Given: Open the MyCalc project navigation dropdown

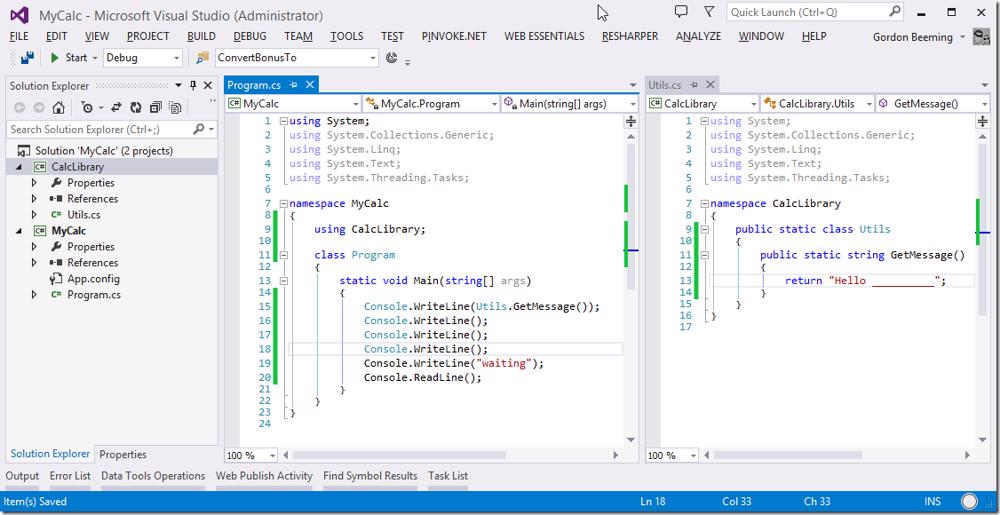Looking at the screenshot, I should point(356,103).
